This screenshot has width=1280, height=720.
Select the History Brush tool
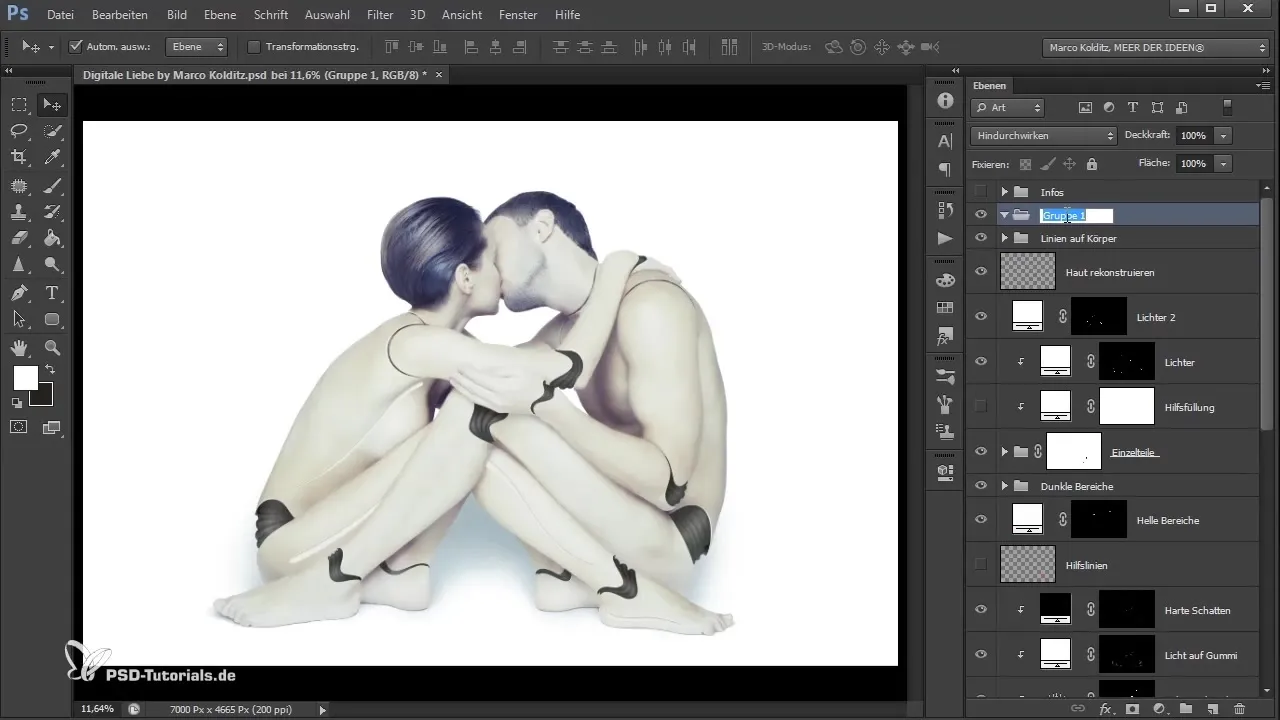point(52,212)
